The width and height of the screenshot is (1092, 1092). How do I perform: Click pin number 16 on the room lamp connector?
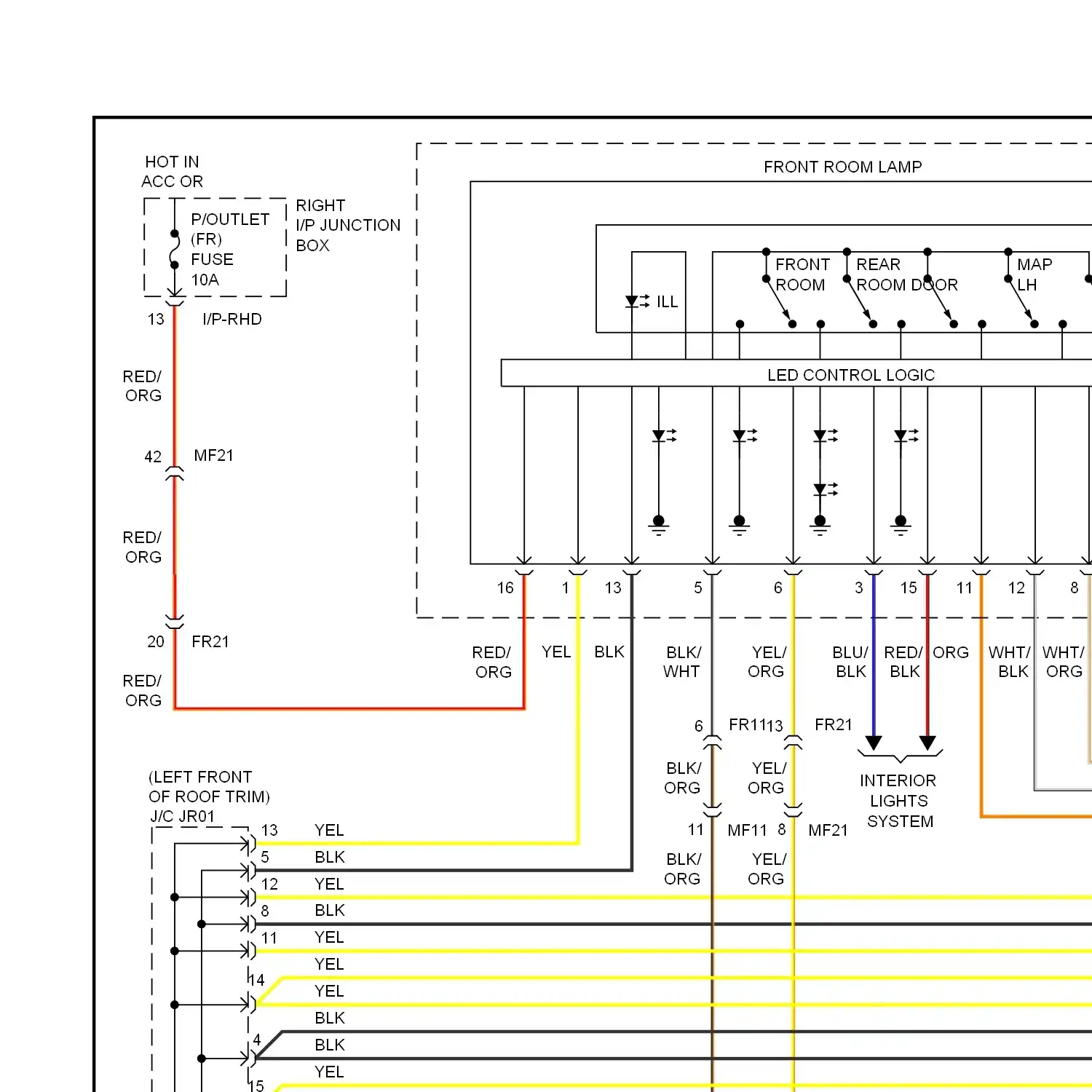pos(505,587)
